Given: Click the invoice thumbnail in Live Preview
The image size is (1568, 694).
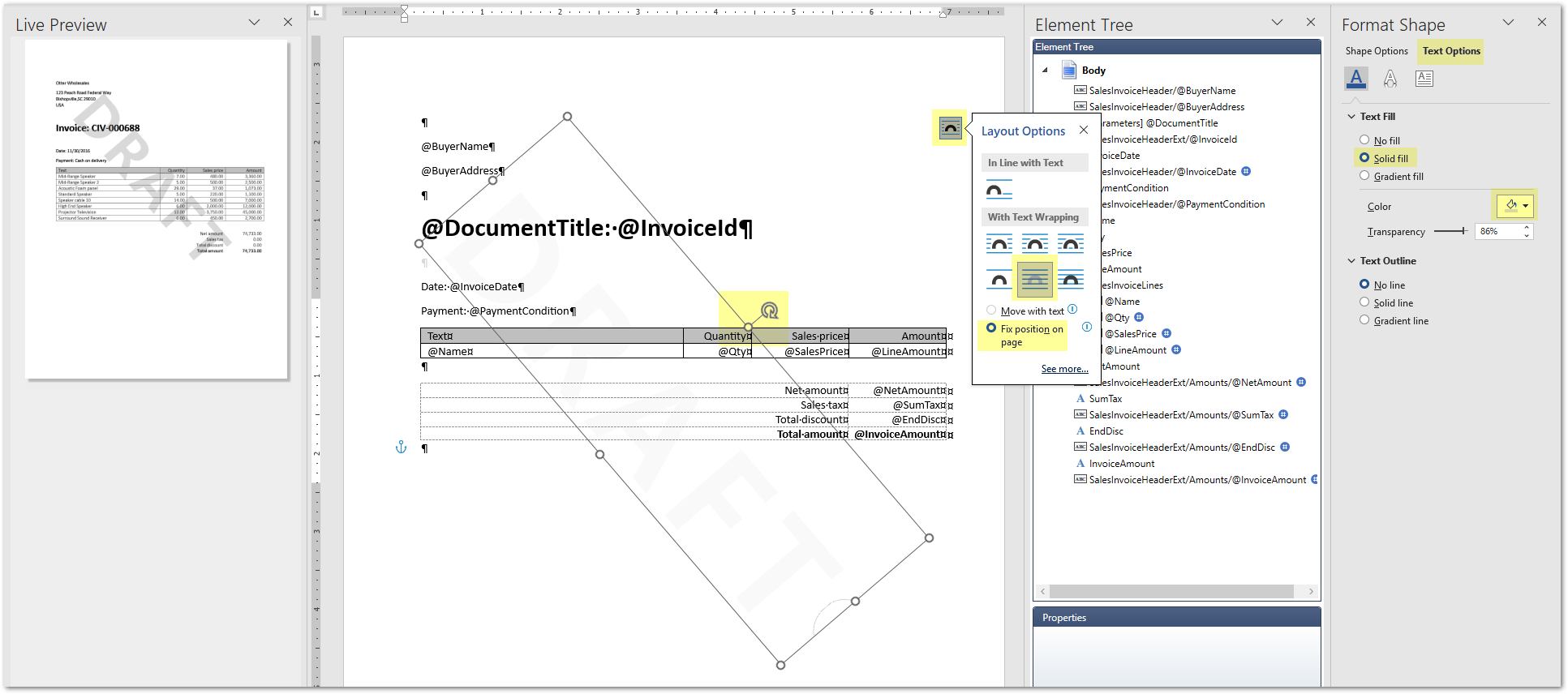Looking at the screenshot, I should (157, 209).
